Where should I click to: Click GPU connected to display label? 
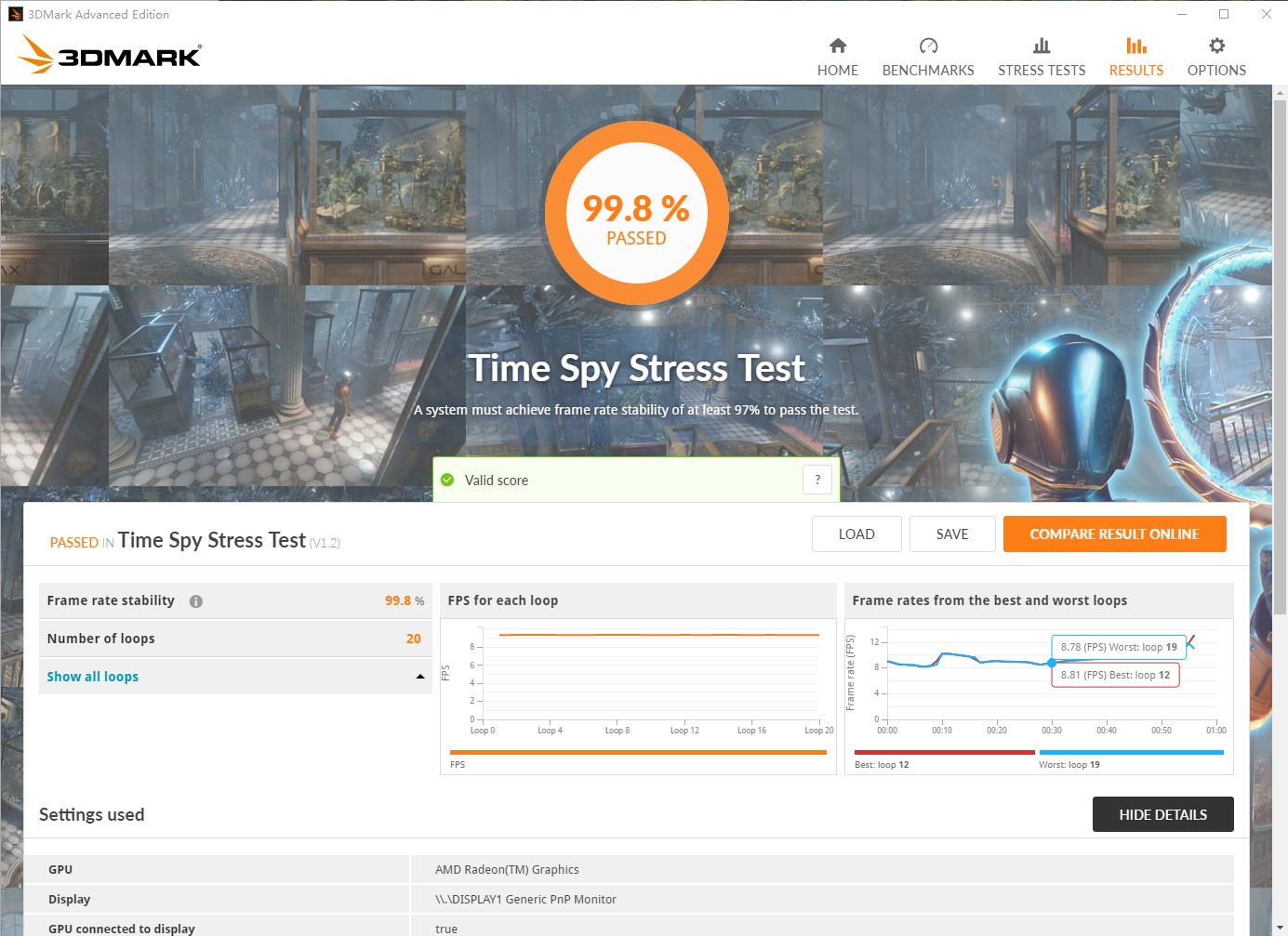click(122, 929)
